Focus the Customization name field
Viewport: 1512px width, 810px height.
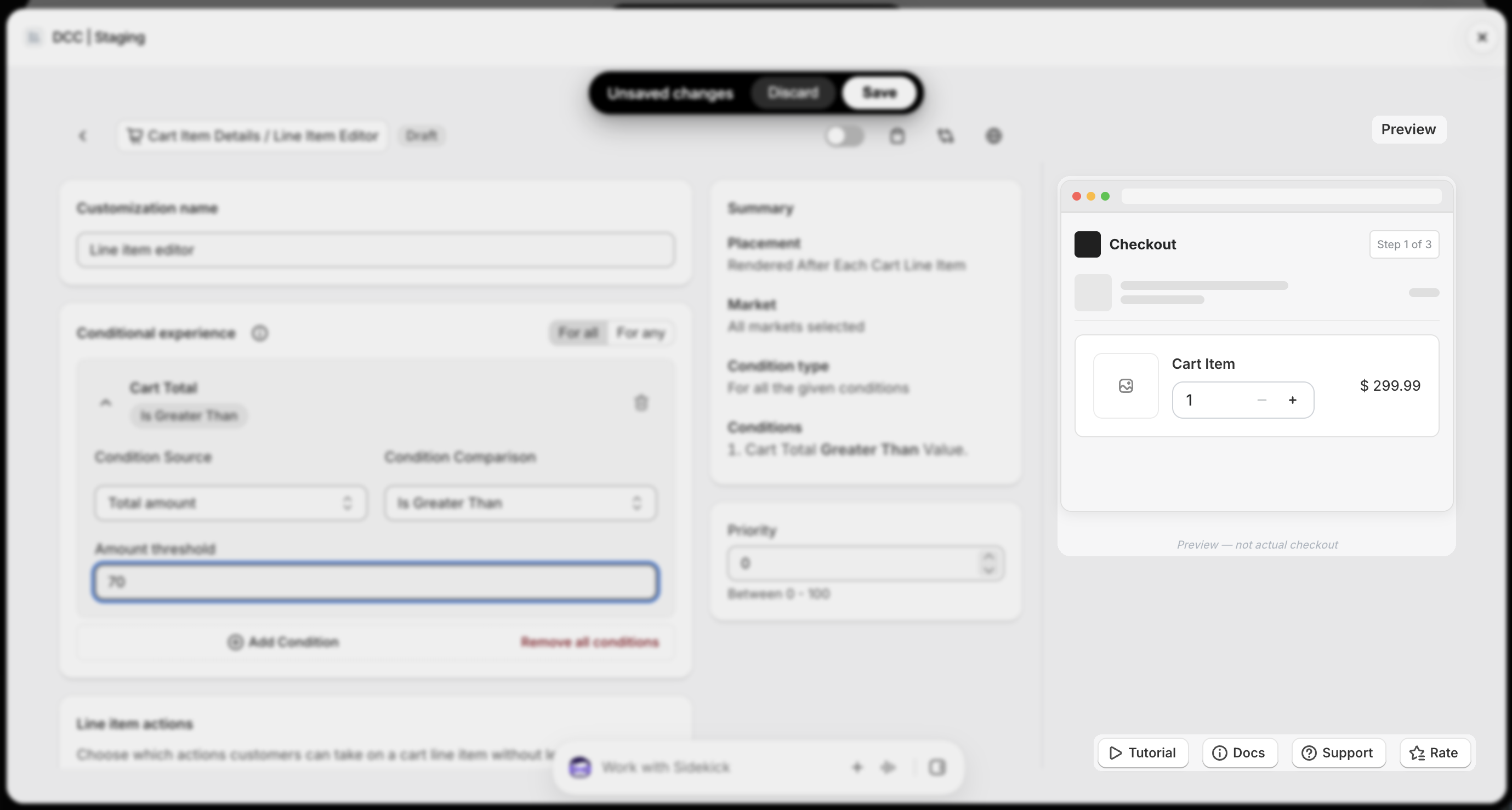pyautogui.click(x=376, y=250)
